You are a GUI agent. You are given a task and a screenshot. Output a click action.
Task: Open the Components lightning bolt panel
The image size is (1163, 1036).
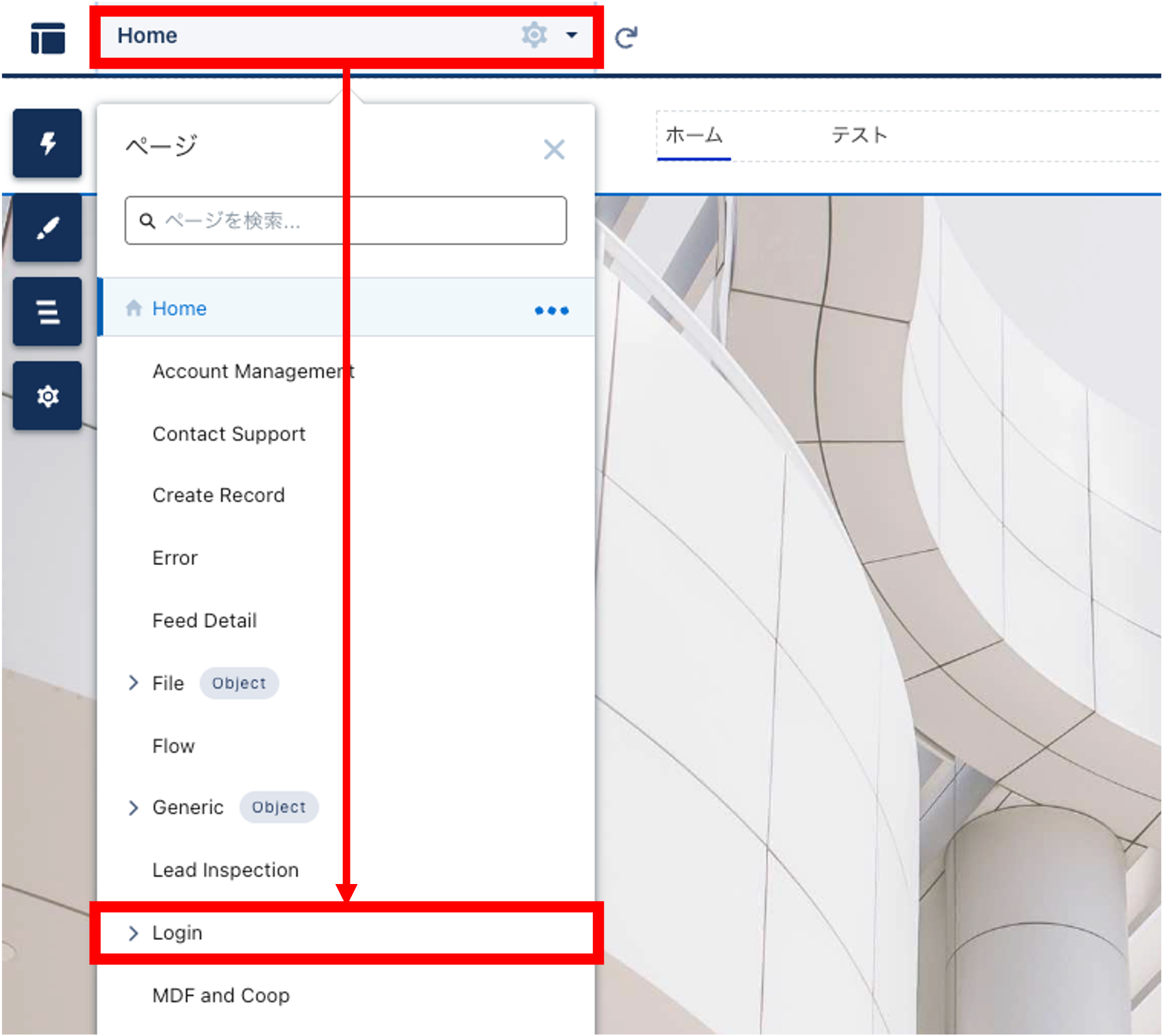point(47,143)
